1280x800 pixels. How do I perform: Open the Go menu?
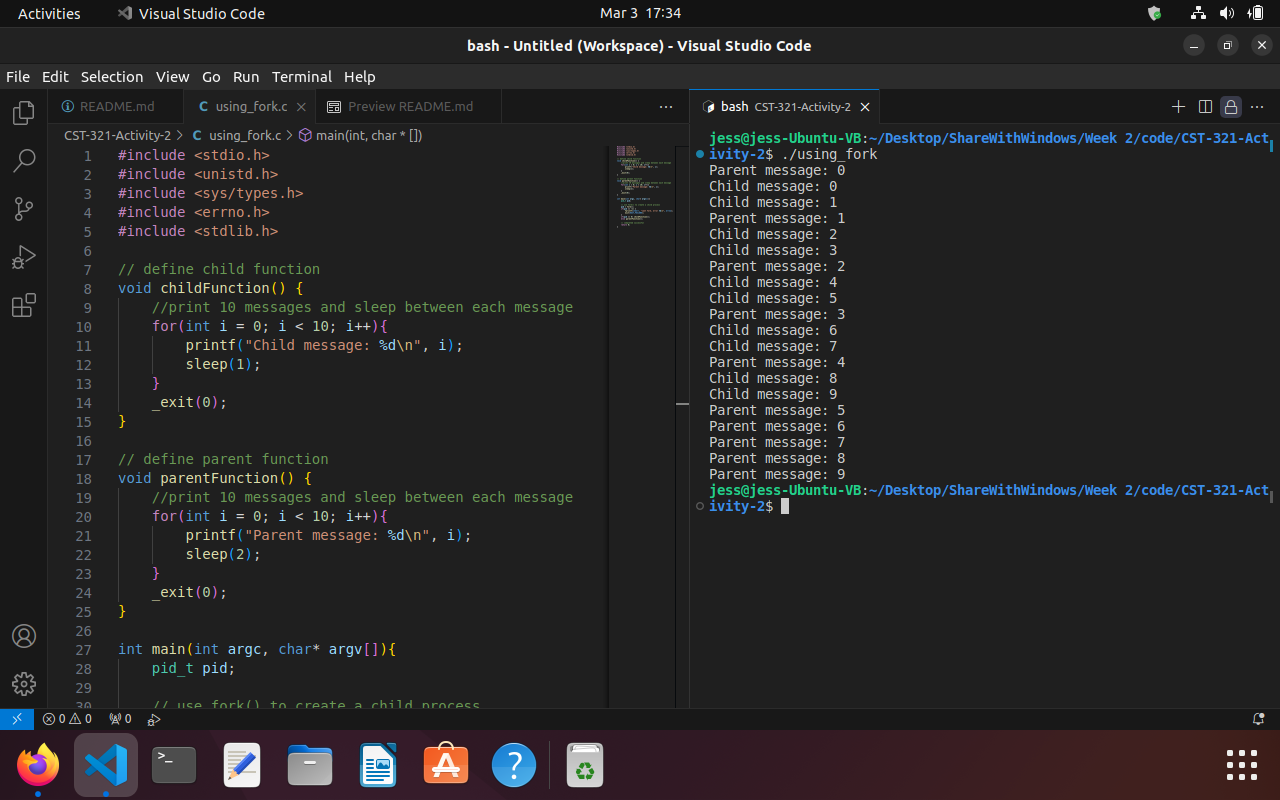[211, 77]
